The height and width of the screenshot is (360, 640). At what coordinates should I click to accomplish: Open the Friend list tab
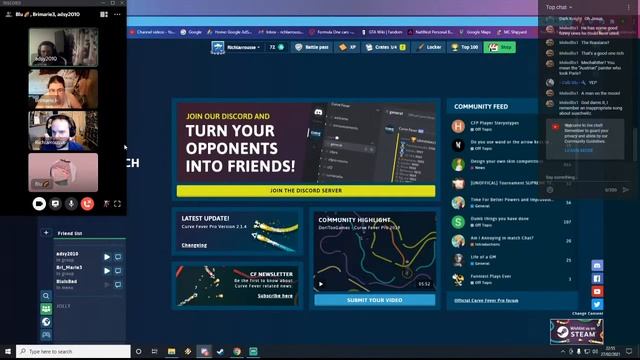70,233
